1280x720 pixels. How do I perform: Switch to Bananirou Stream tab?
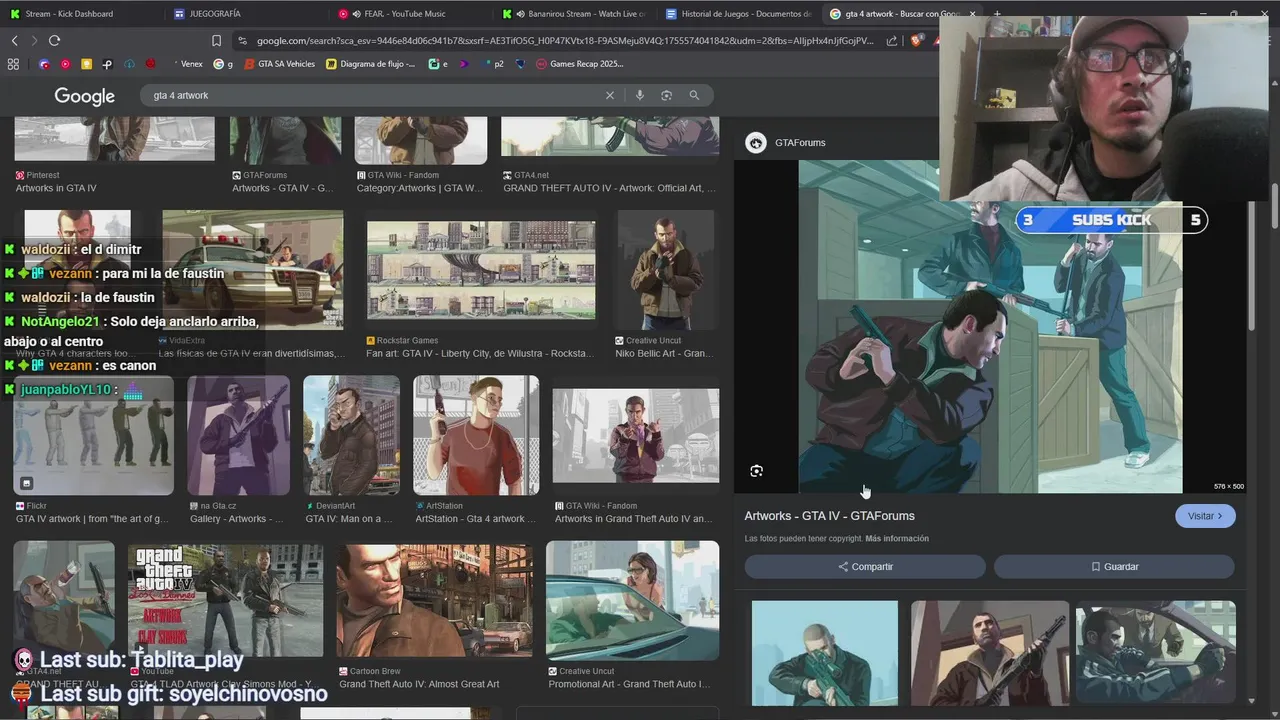coord(575,14)
